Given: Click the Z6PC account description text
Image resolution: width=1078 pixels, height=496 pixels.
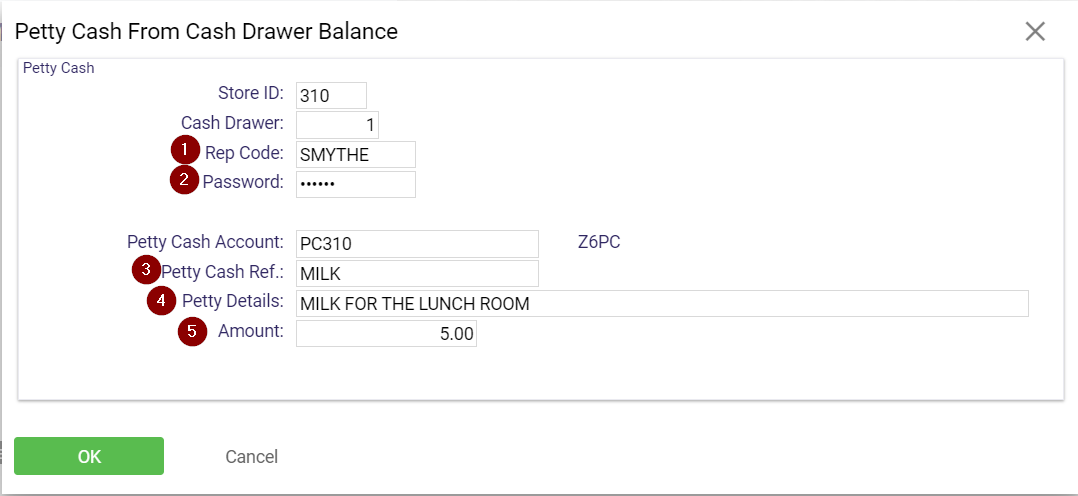Looking at the screenshot, I should click(600, 243).
